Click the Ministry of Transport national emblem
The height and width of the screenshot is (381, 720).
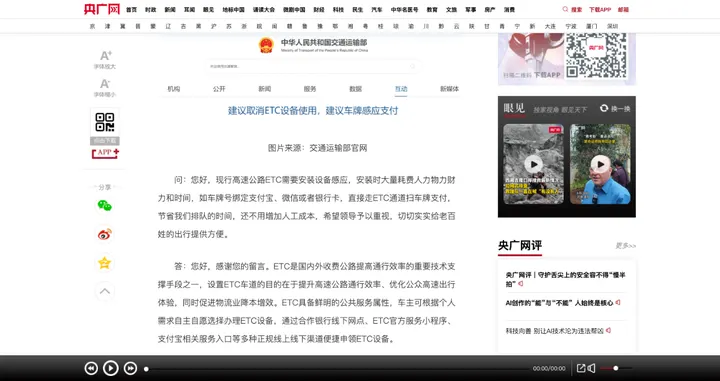point(266,45)
